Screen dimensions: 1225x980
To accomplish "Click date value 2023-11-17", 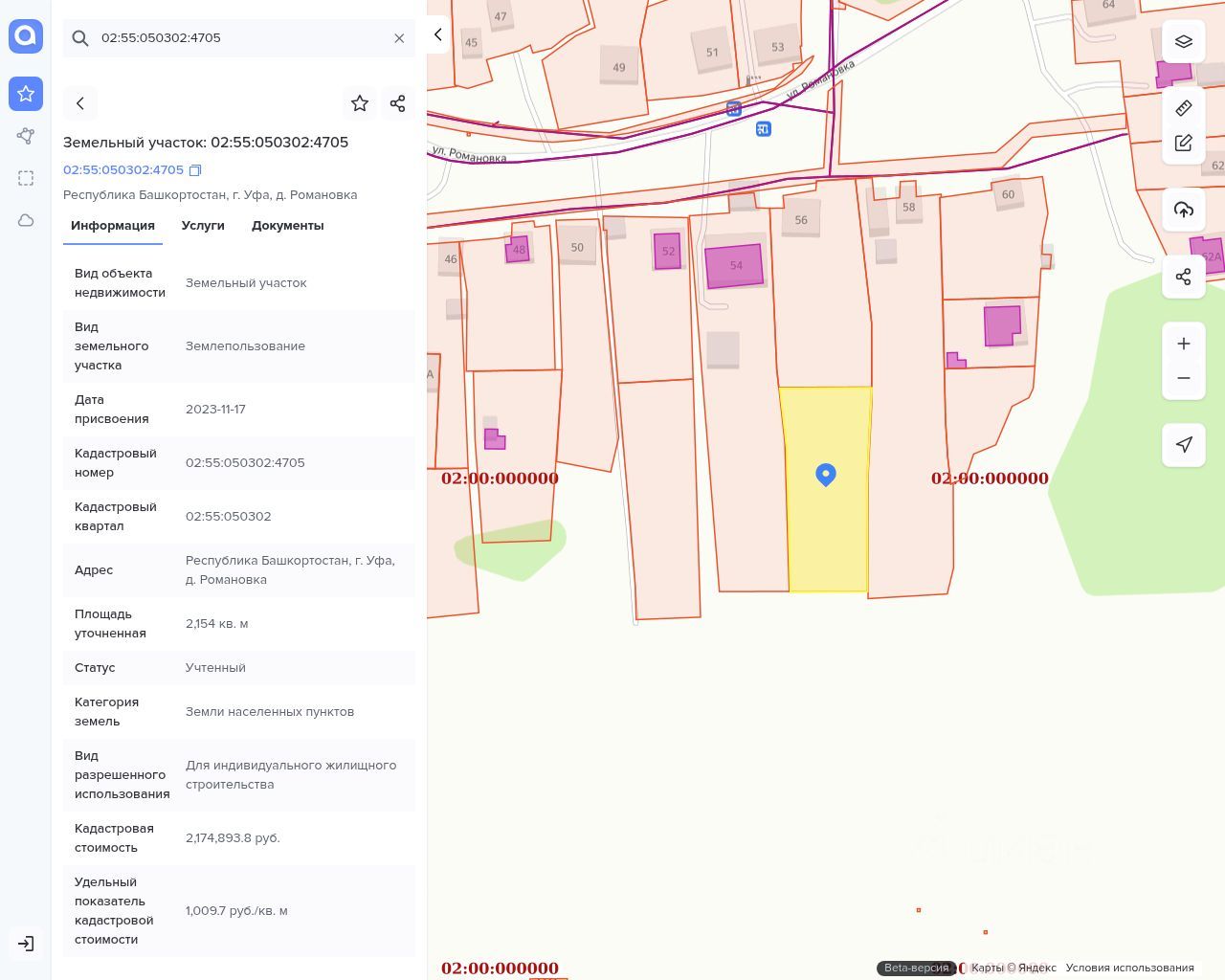I will click(215, 410).
